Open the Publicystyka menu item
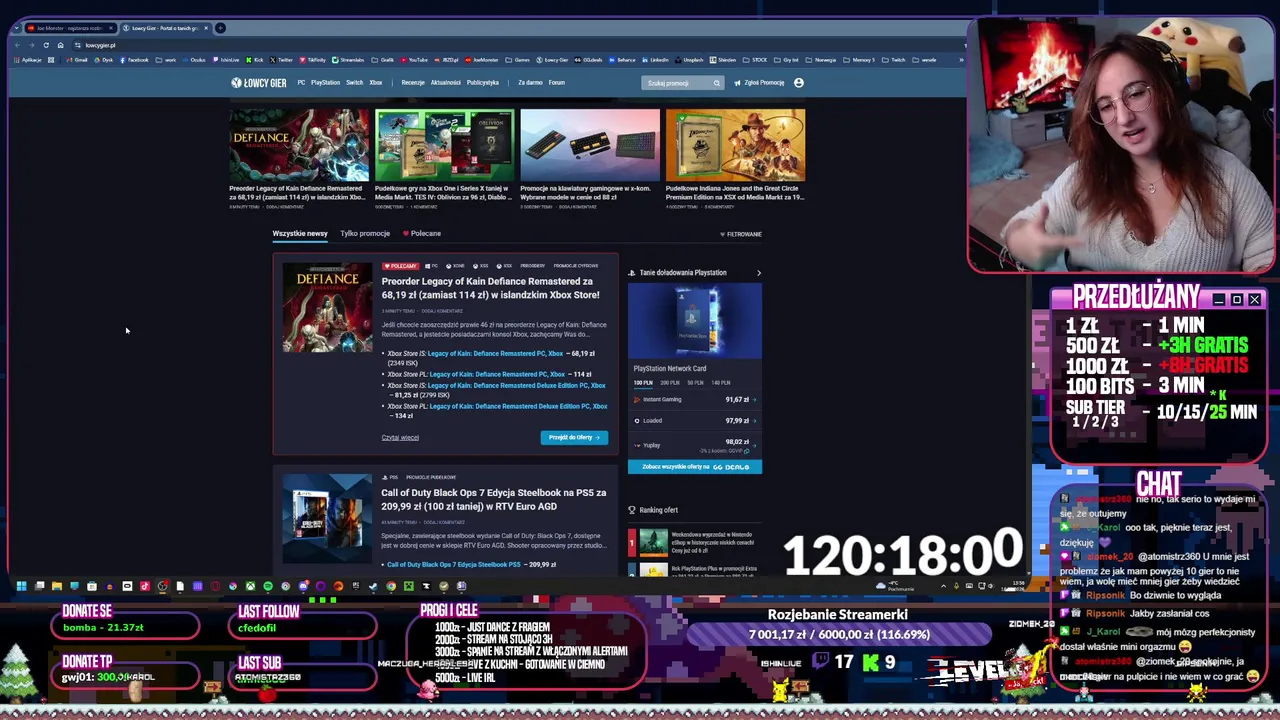The image size is (1280, 720). (x=483, y=83)
